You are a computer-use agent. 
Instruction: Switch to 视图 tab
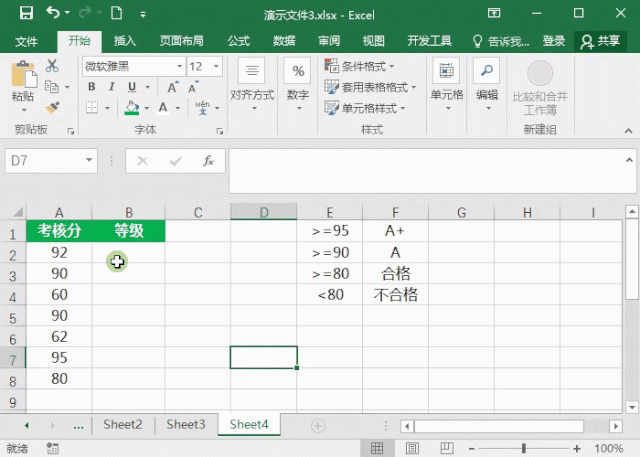[x=374, y=41]
